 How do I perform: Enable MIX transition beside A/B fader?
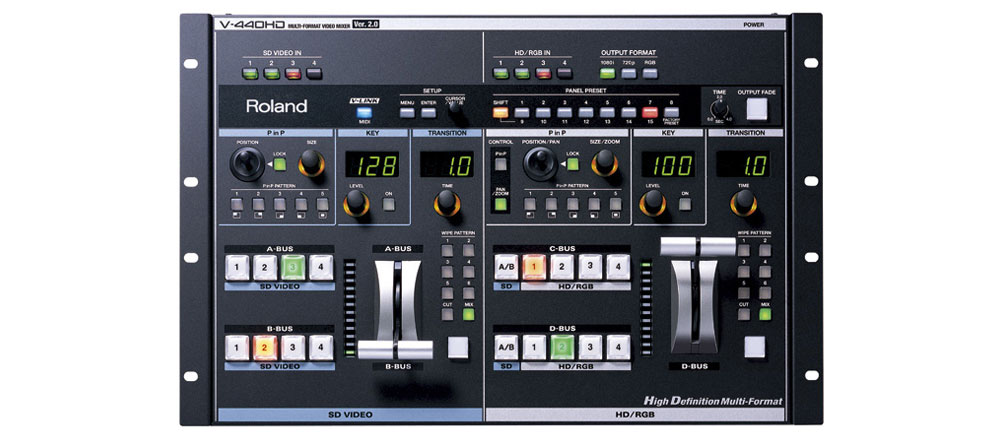[468, 314]
